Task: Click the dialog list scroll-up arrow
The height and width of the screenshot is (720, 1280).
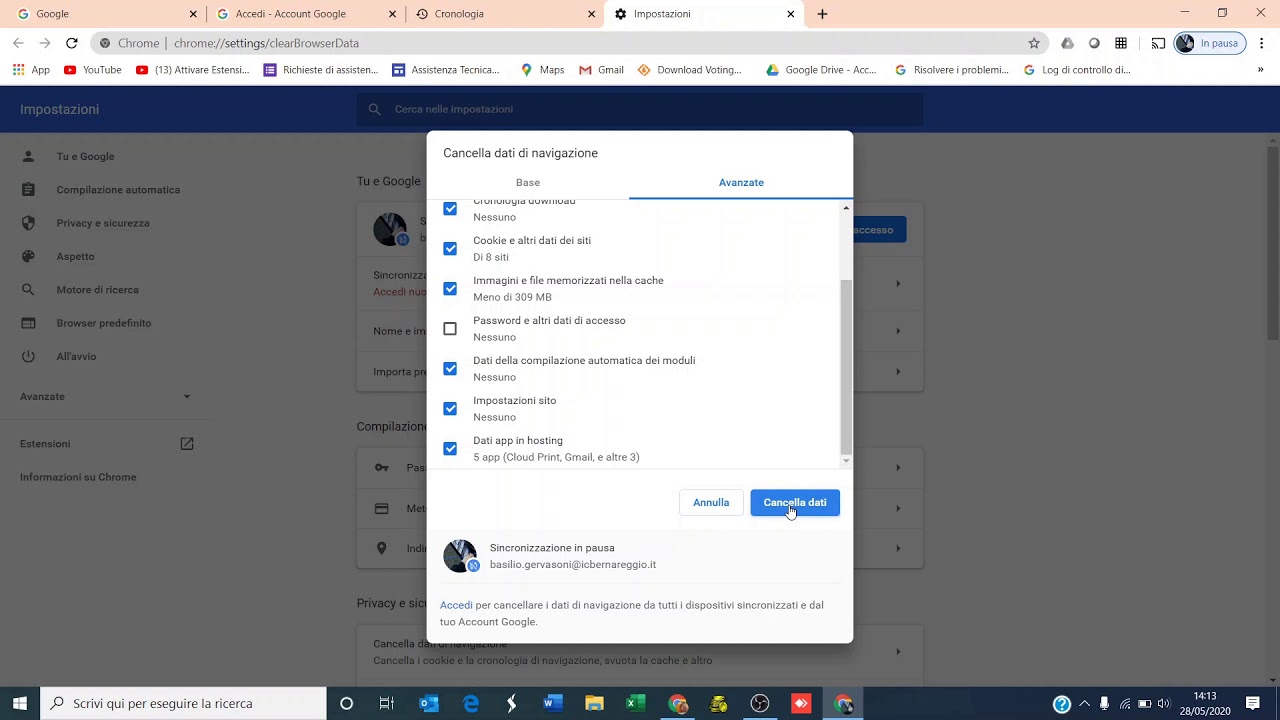Action: tap(846, 208)
